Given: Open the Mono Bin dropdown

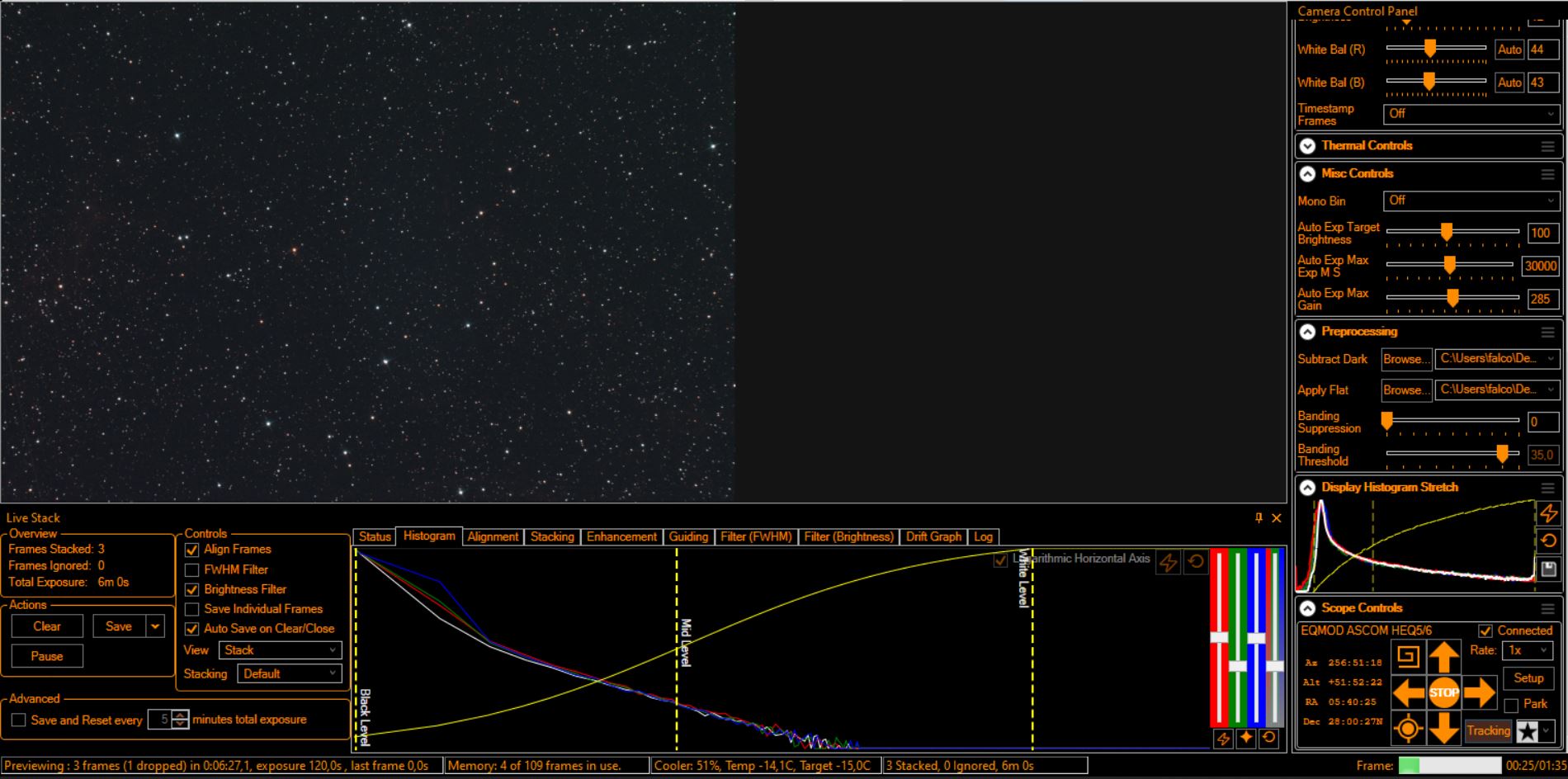Looking at the screenshot, I should tap(1471, 201).
